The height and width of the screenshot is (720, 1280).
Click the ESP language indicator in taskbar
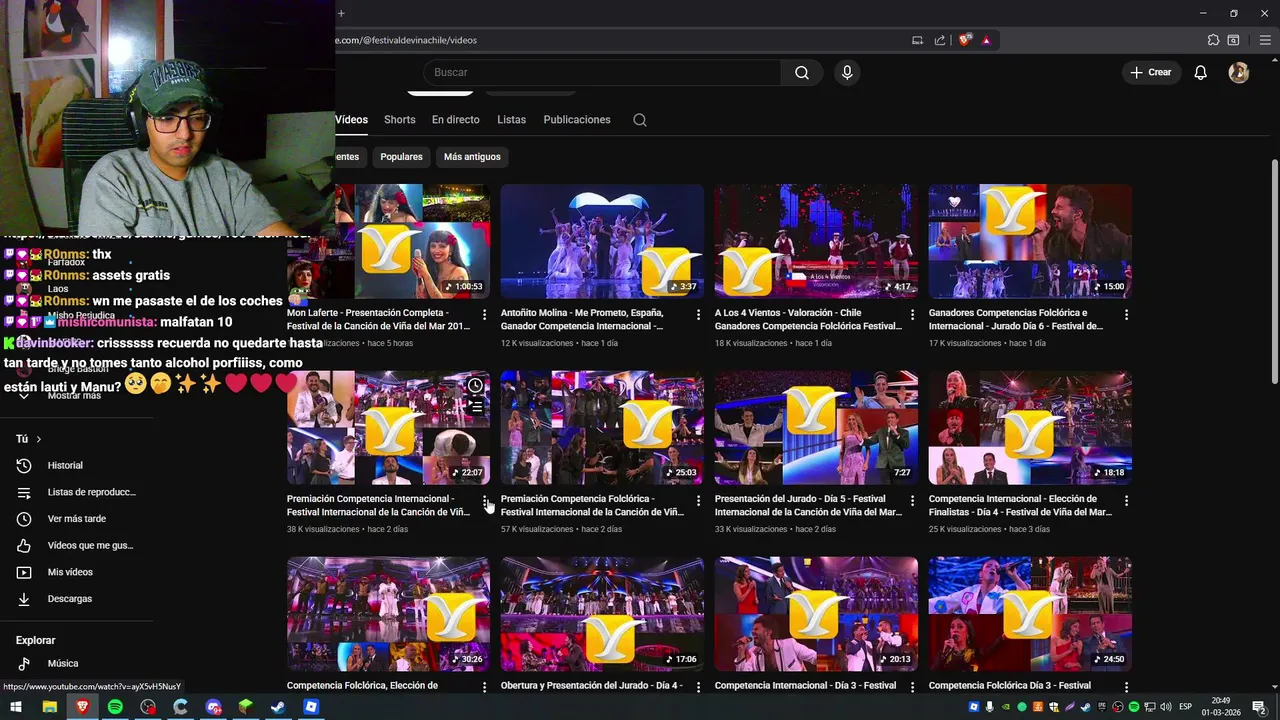[x=1186, y=707]
